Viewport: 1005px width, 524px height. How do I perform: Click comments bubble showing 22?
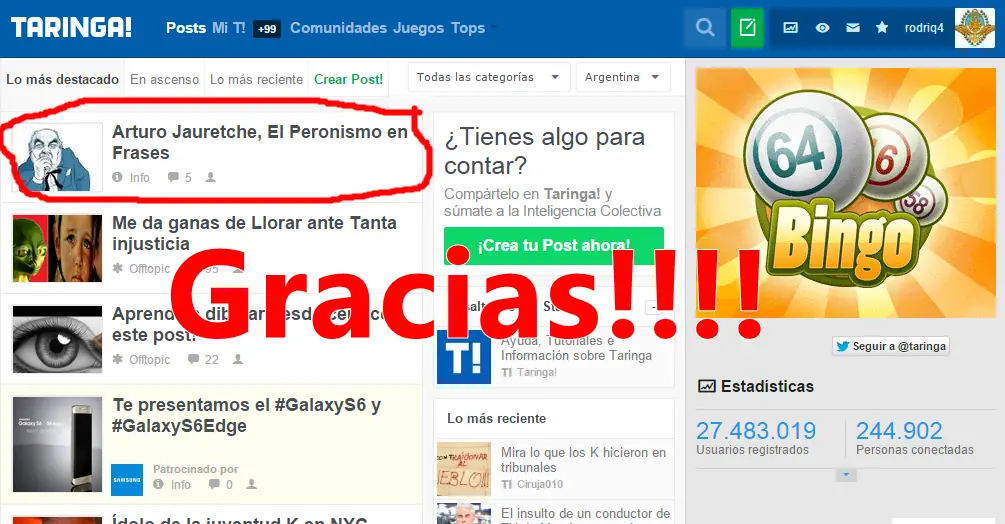(x=194, y=359)
